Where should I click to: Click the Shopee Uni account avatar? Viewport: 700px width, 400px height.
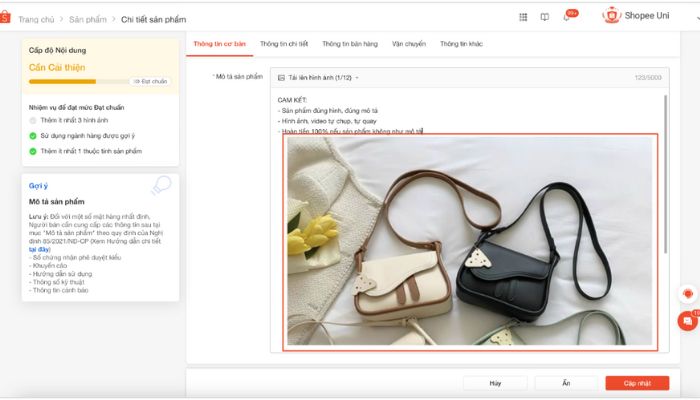(612, 16)
